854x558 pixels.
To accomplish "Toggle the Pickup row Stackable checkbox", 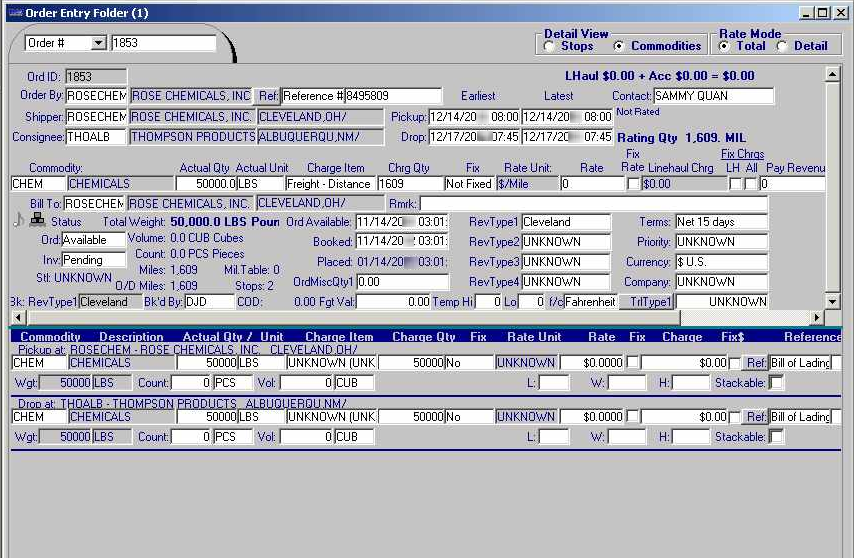I will 776,383.
